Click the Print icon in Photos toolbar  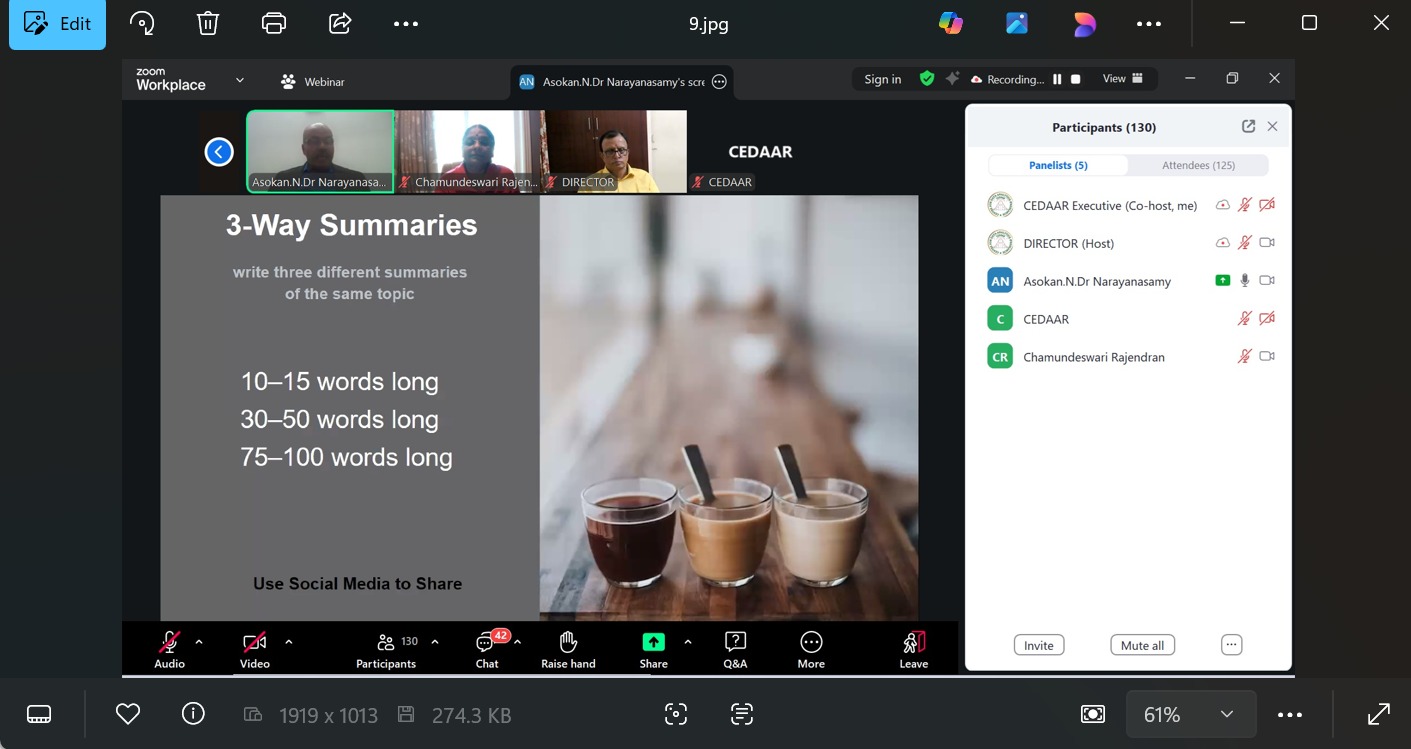(x=273, y=23)
